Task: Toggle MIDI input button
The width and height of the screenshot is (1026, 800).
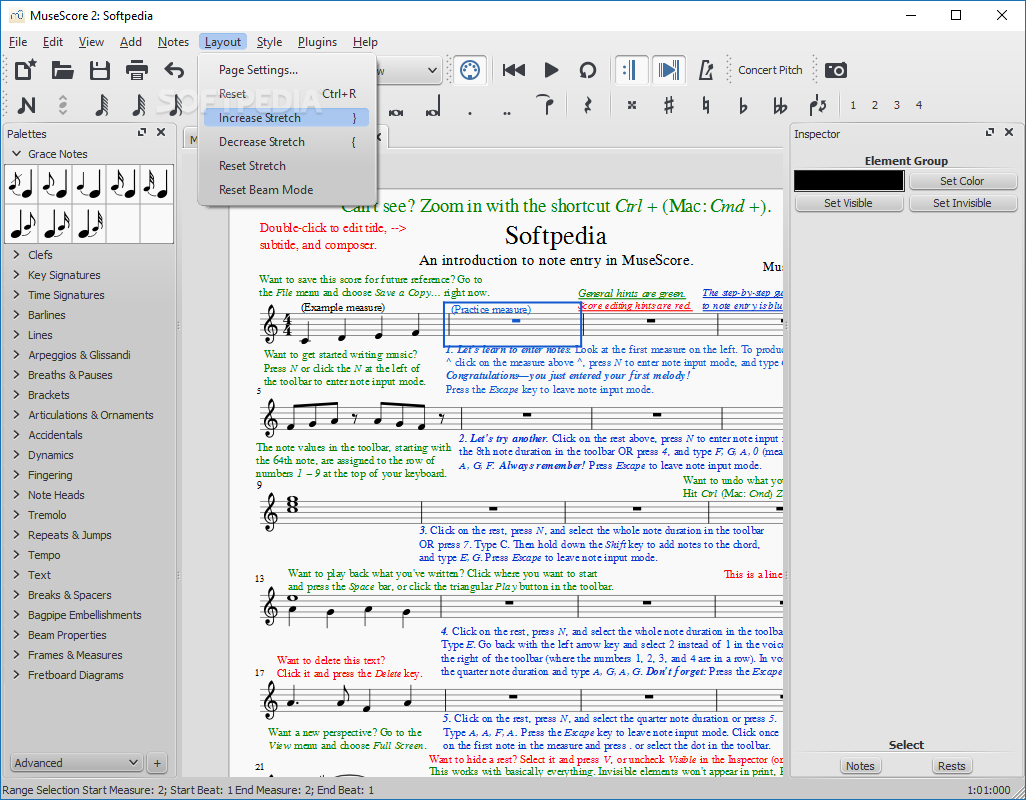Action: (x=470, y=69)
